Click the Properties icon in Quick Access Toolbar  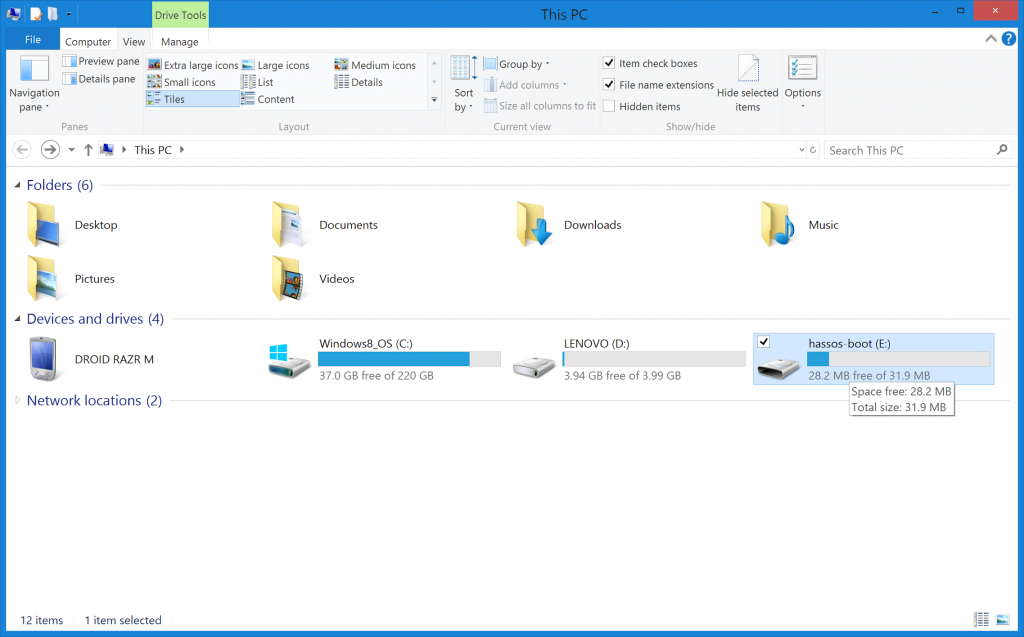36,14
